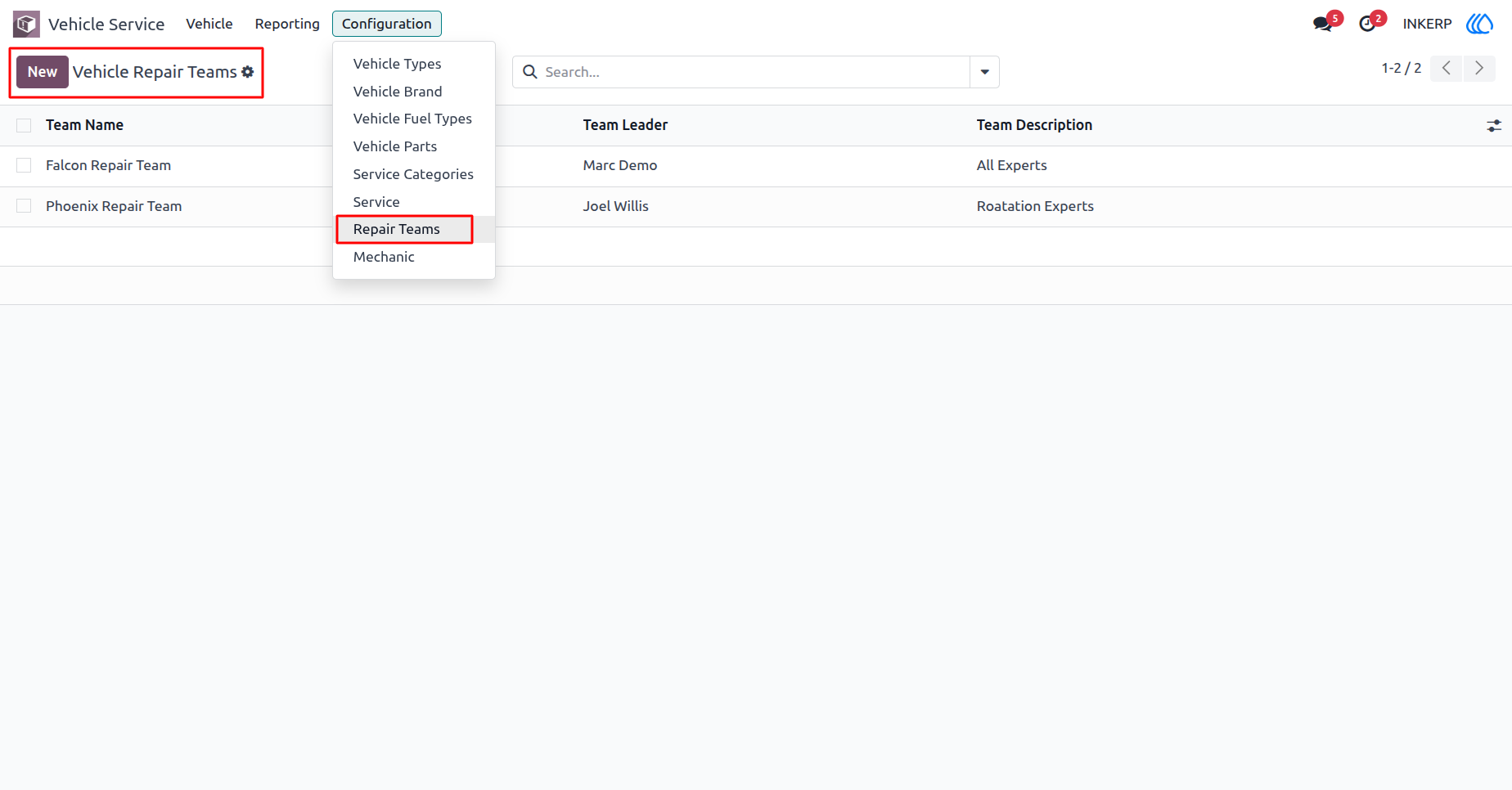The image size is (1512, 790).
Task: Open the Phoenix Repair Team record
Action: (x=114, y=206)
